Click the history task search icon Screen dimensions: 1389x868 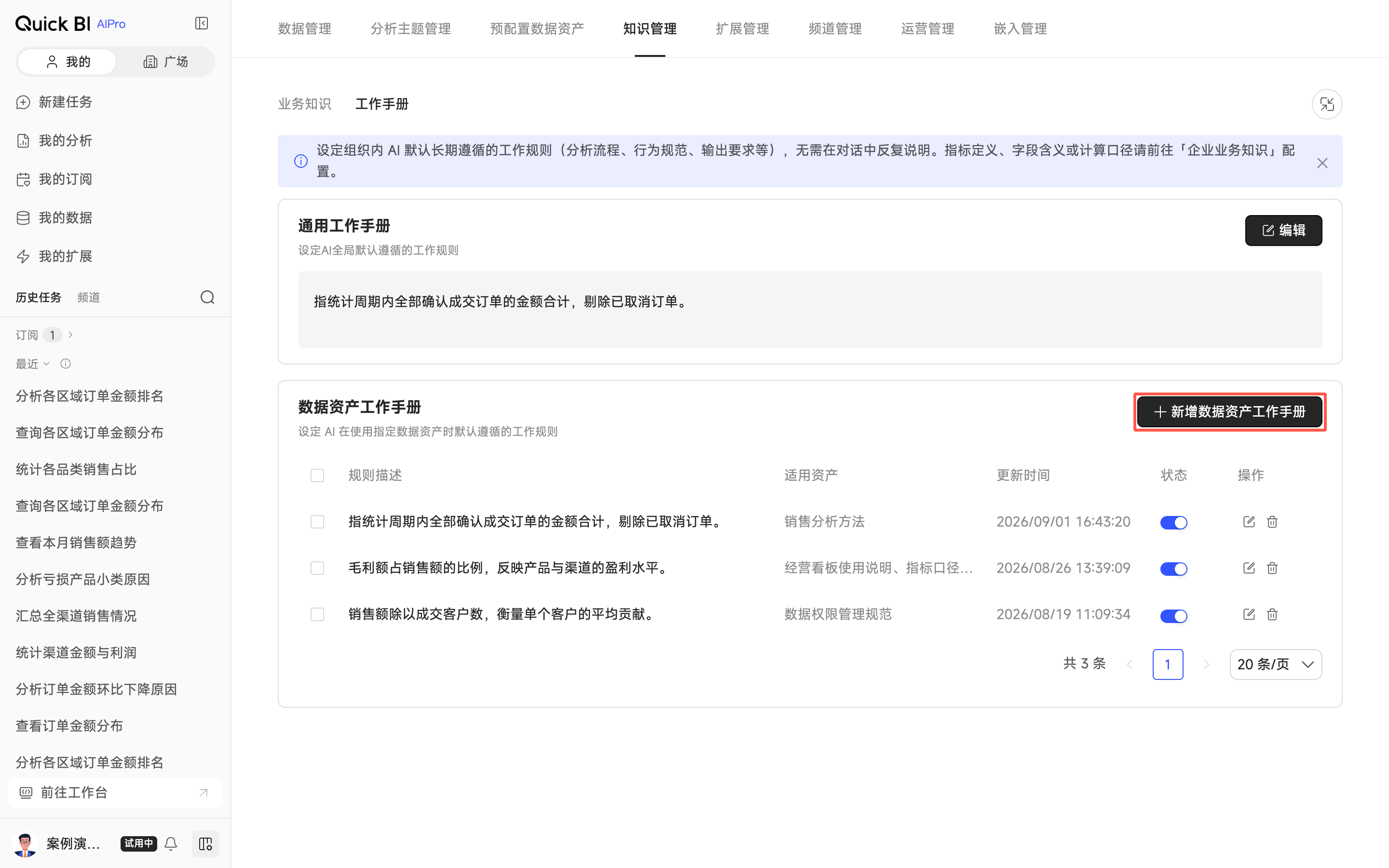point(207,298)
